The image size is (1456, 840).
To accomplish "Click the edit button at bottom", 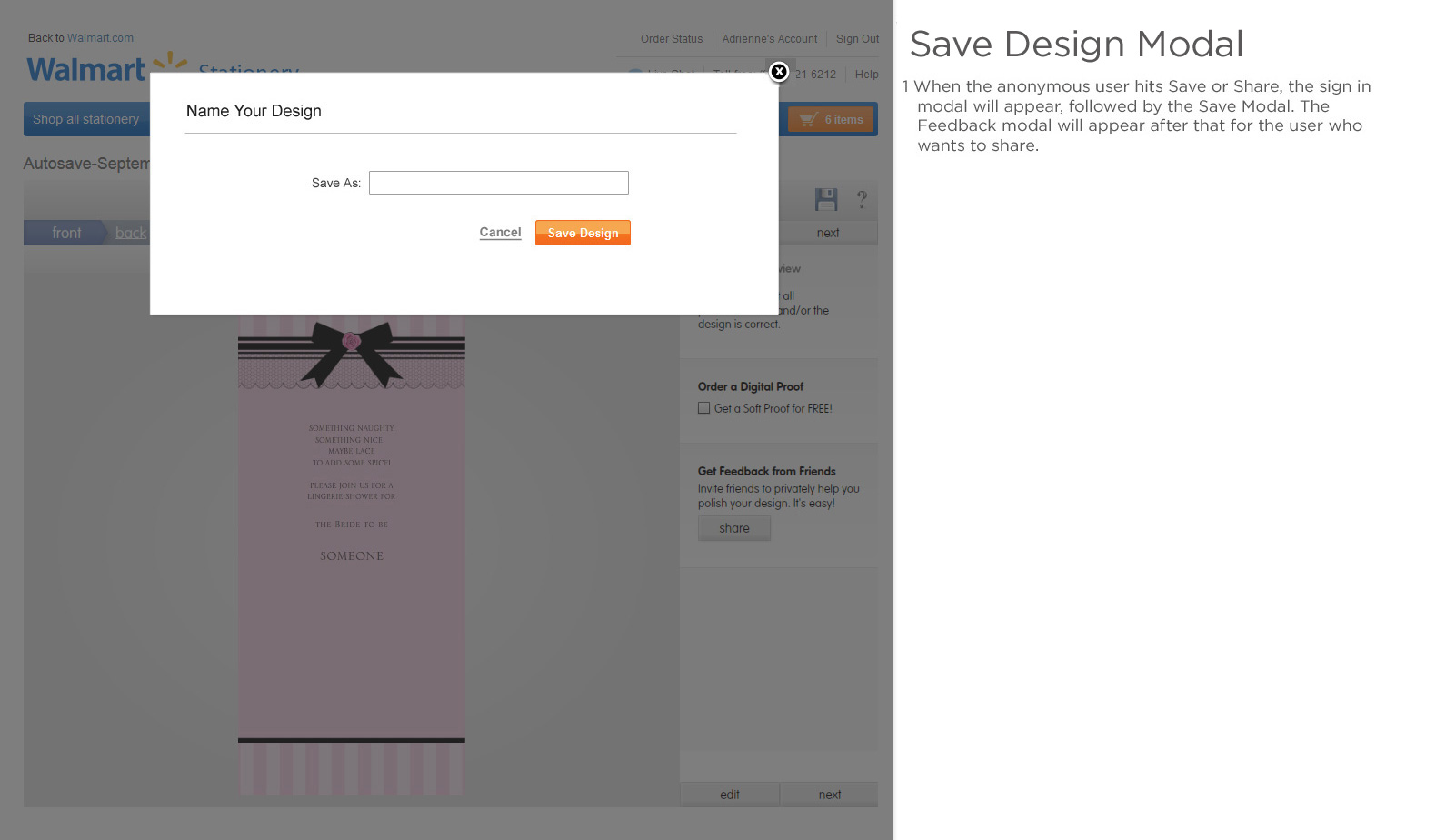I will click(729, 794).
